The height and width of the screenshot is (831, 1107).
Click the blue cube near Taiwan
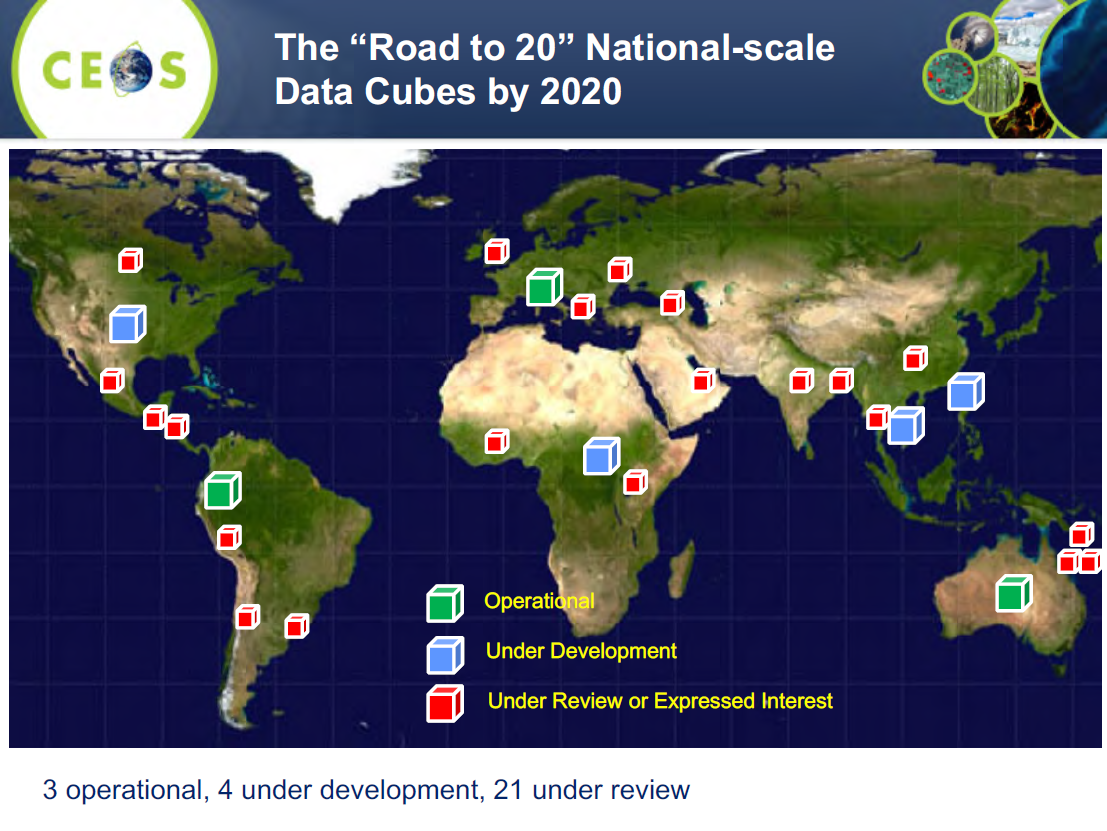965,391
